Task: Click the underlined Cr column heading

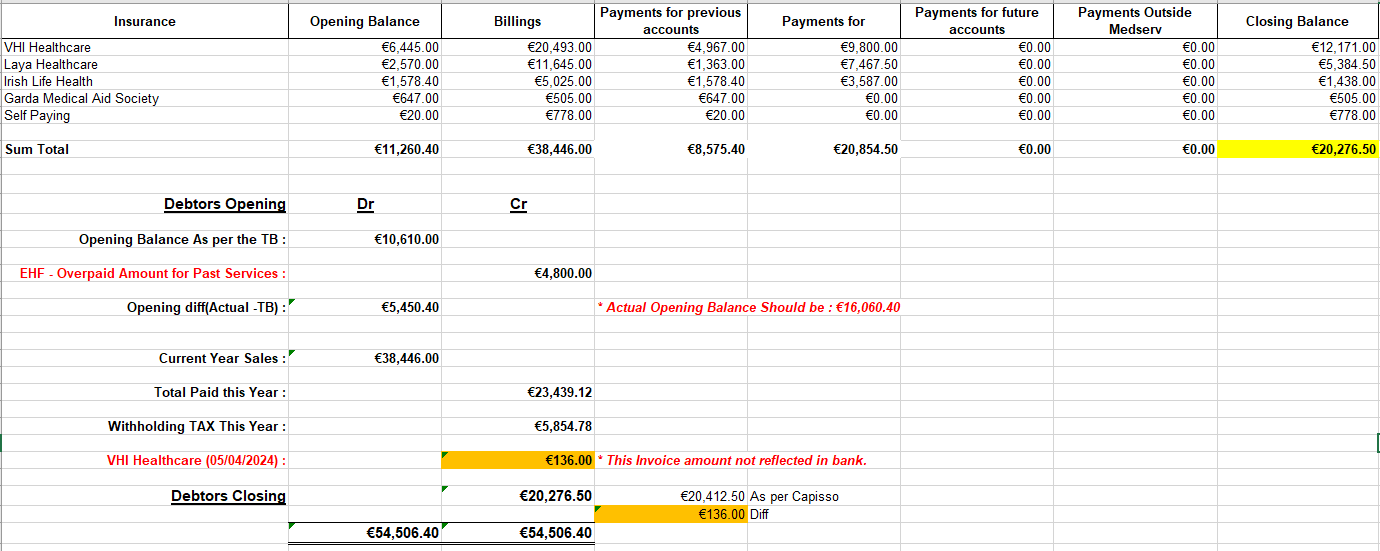Action: pos(518,204)
